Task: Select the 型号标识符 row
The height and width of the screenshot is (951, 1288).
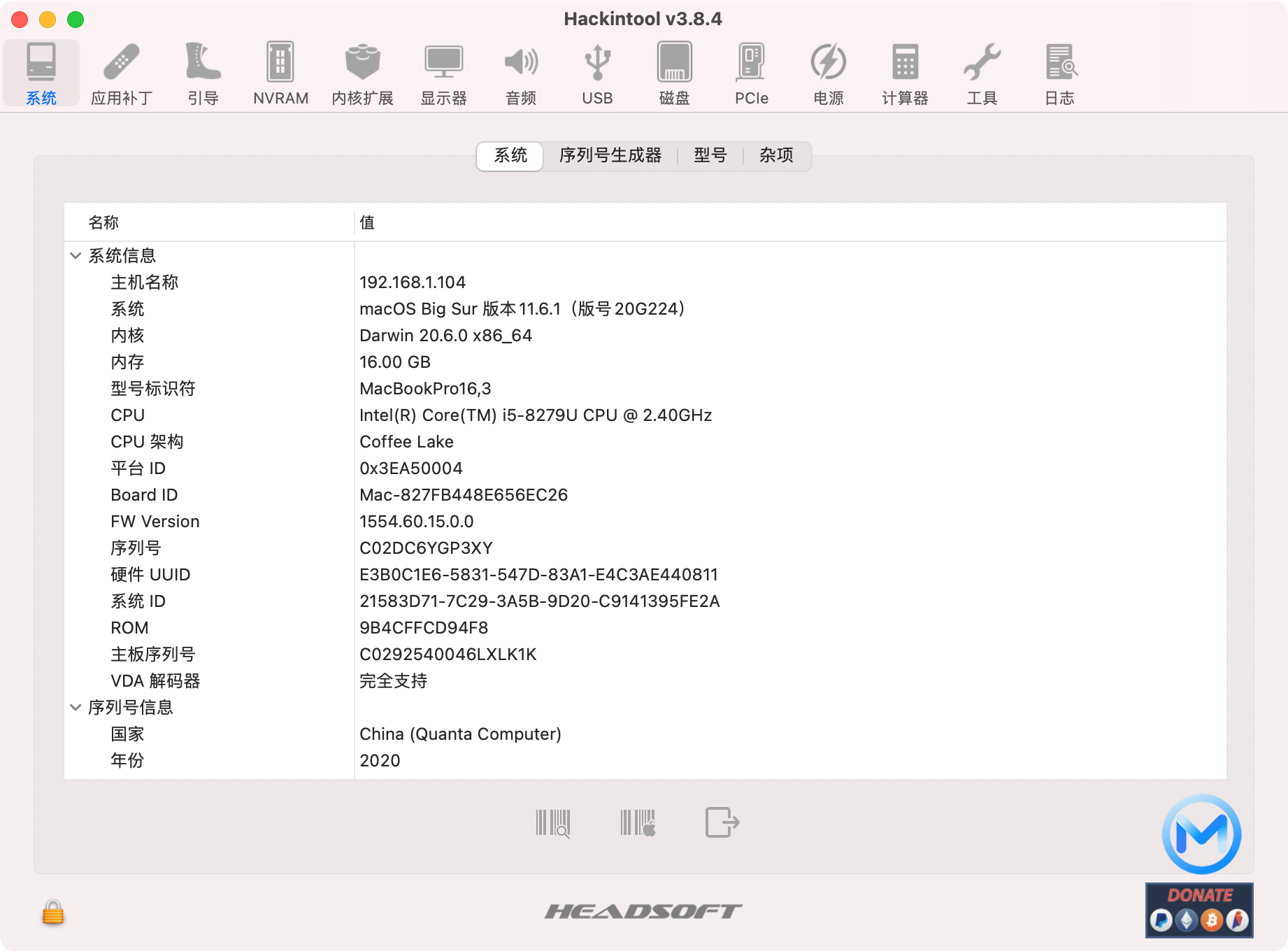Action: coord(645,389)
